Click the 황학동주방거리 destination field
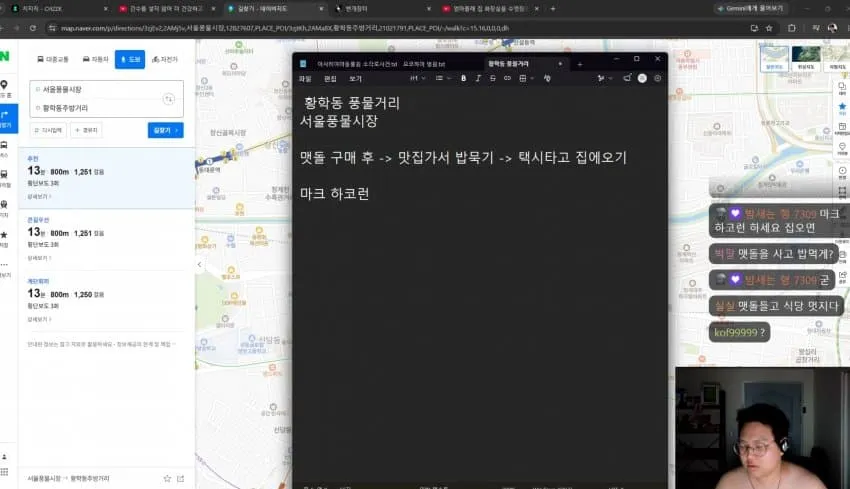This screenshot has width=850, height=489. point(98,108)
